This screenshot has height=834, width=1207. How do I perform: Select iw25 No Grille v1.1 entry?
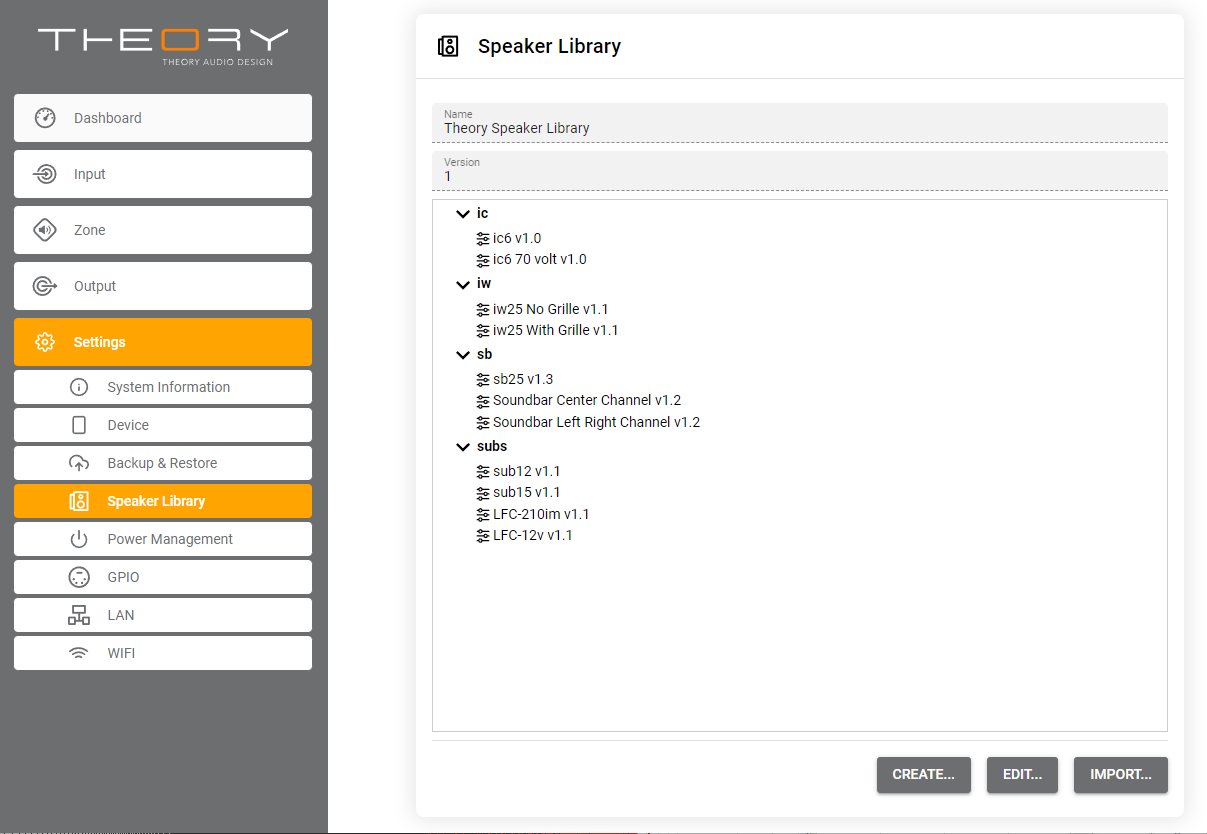point(551,310)
